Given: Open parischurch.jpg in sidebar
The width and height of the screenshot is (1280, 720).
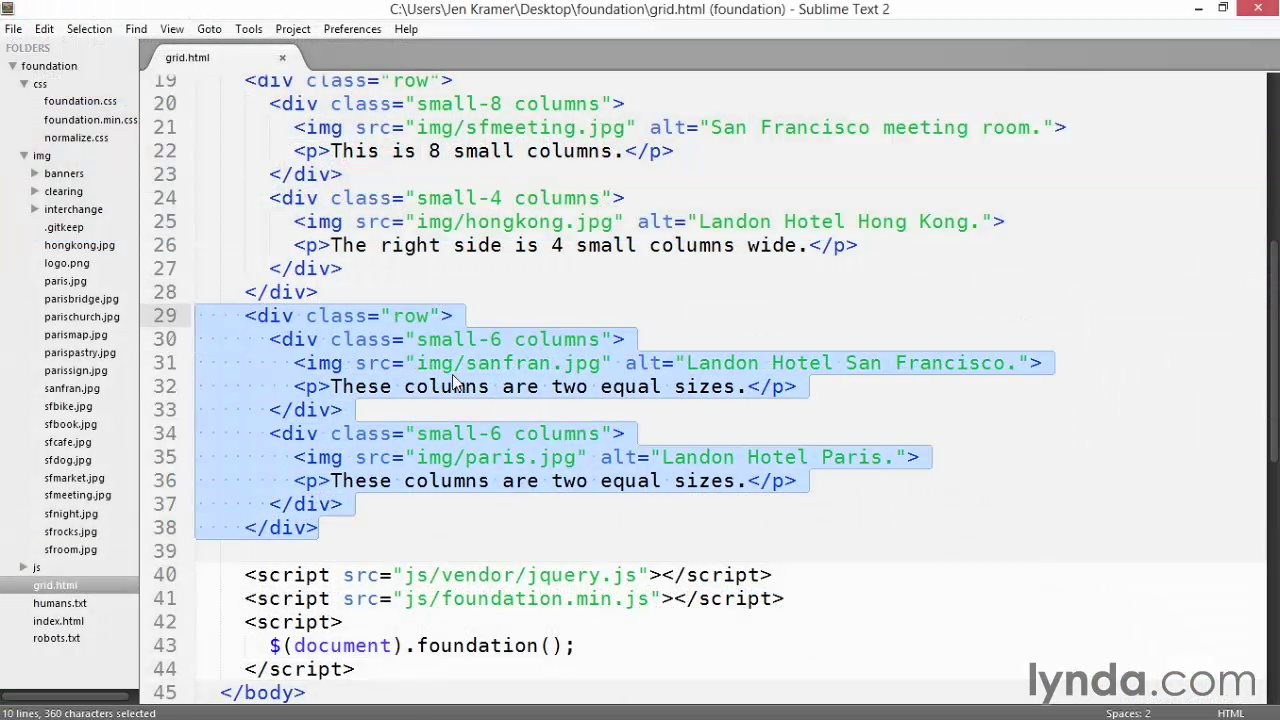Looking at the screenshot, I should pyautogui.click(x=82, y=317).
